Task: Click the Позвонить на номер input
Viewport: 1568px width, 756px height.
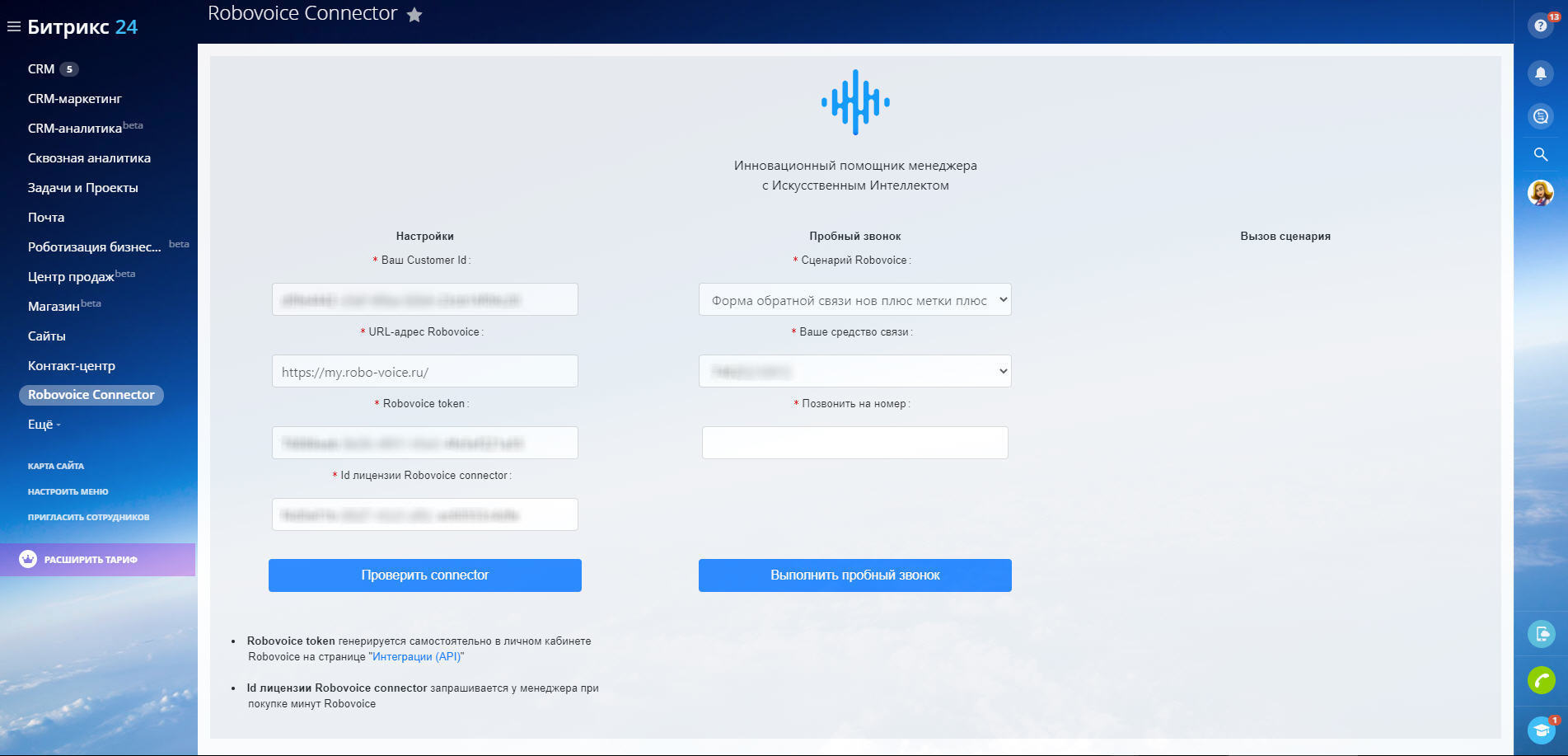Action: 855,443
